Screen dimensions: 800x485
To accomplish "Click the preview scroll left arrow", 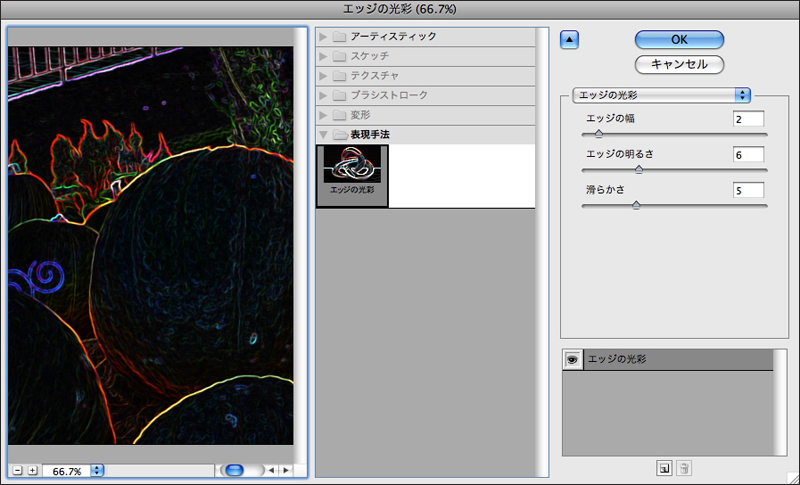I will [x=272, y=470].
